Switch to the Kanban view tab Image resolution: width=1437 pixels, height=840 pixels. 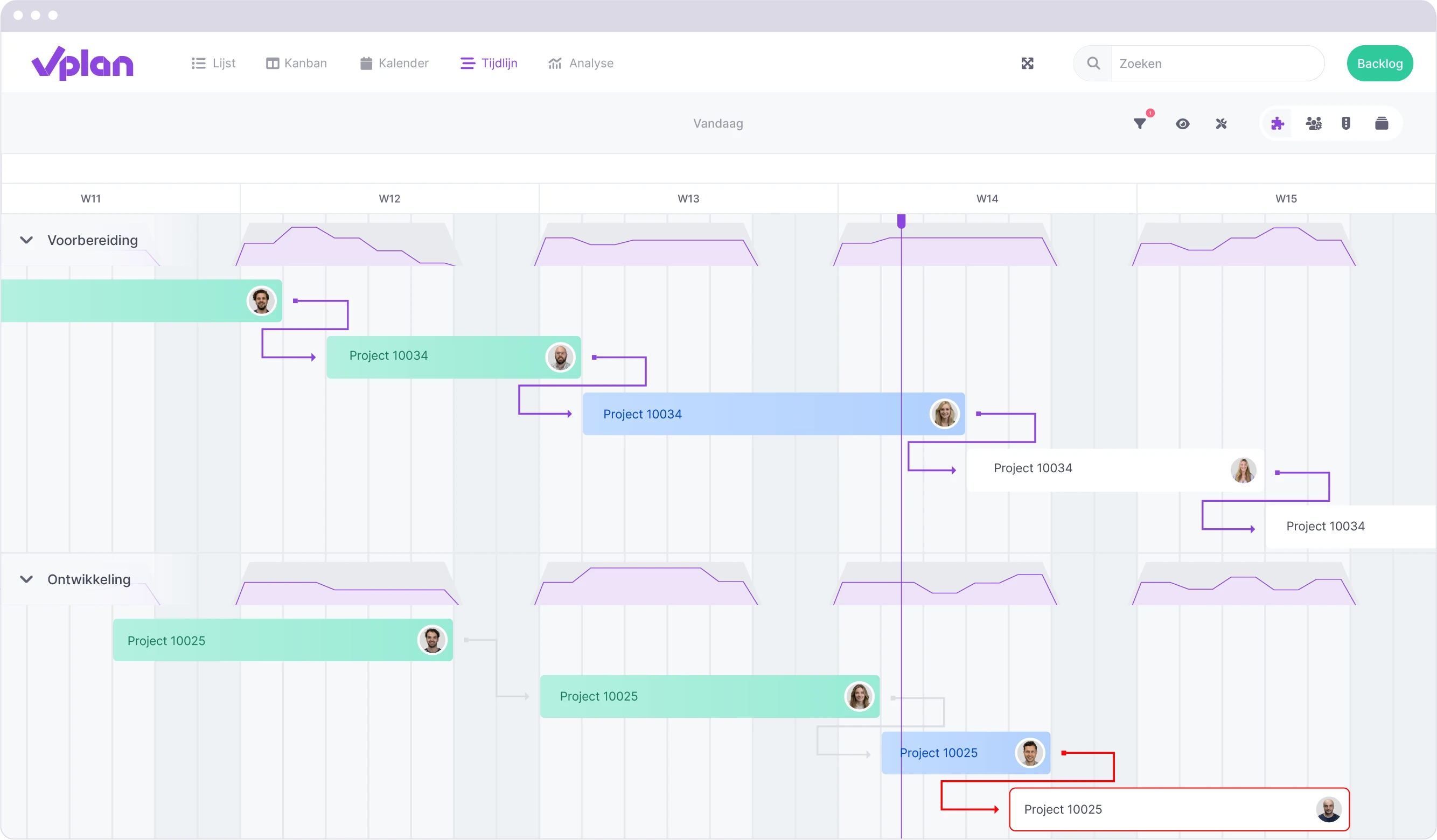296,63
